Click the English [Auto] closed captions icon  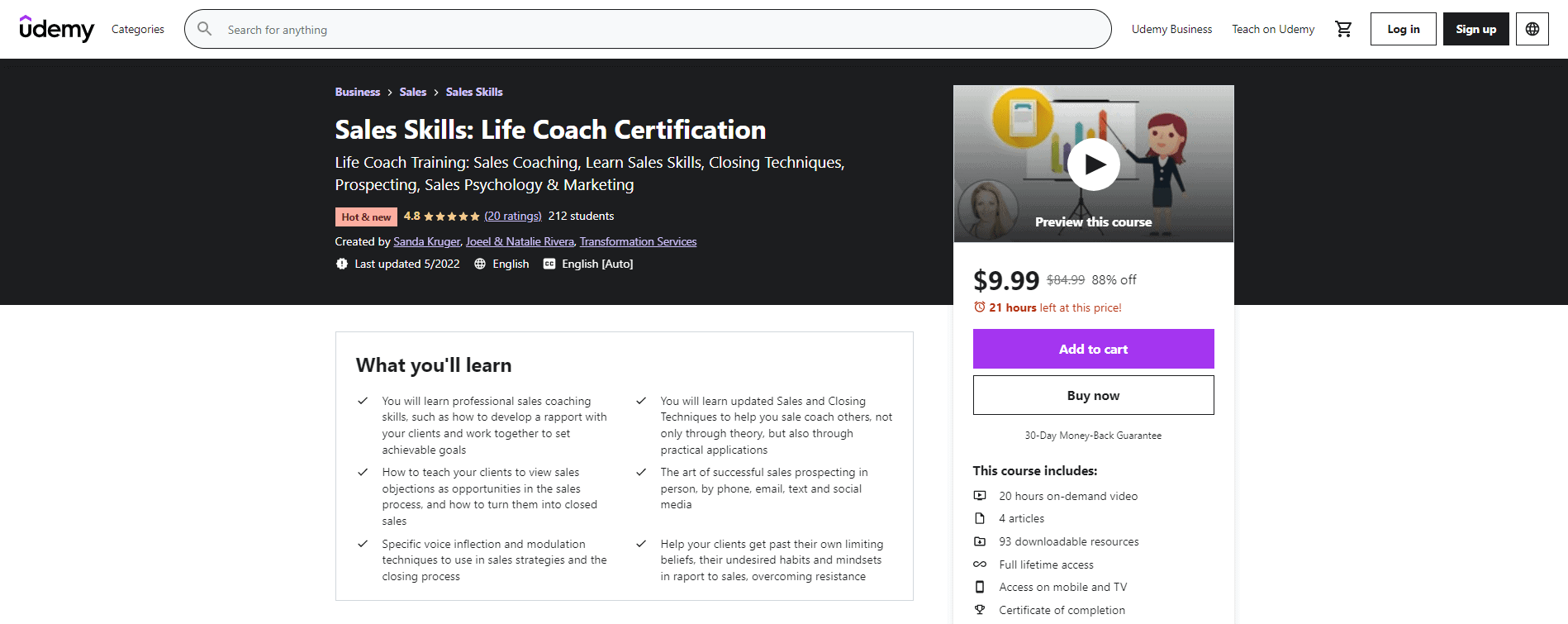click(548, 264)
